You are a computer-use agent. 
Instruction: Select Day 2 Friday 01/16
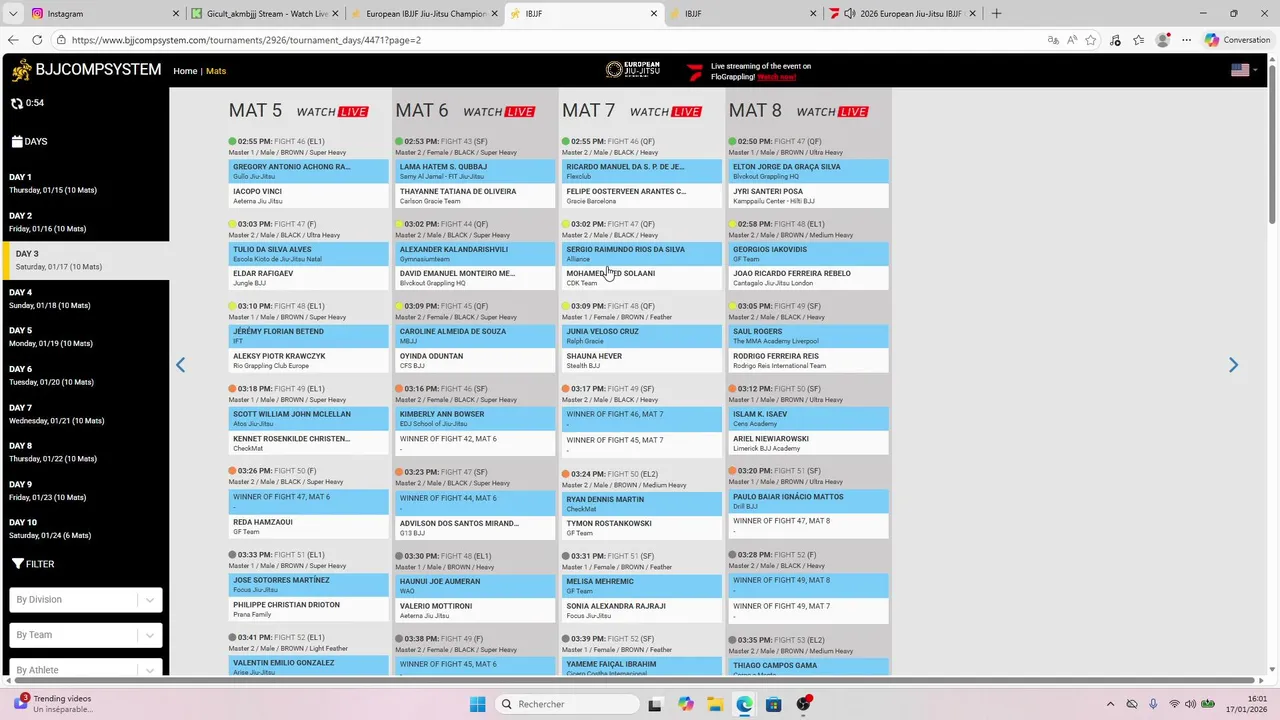[85, 222]
